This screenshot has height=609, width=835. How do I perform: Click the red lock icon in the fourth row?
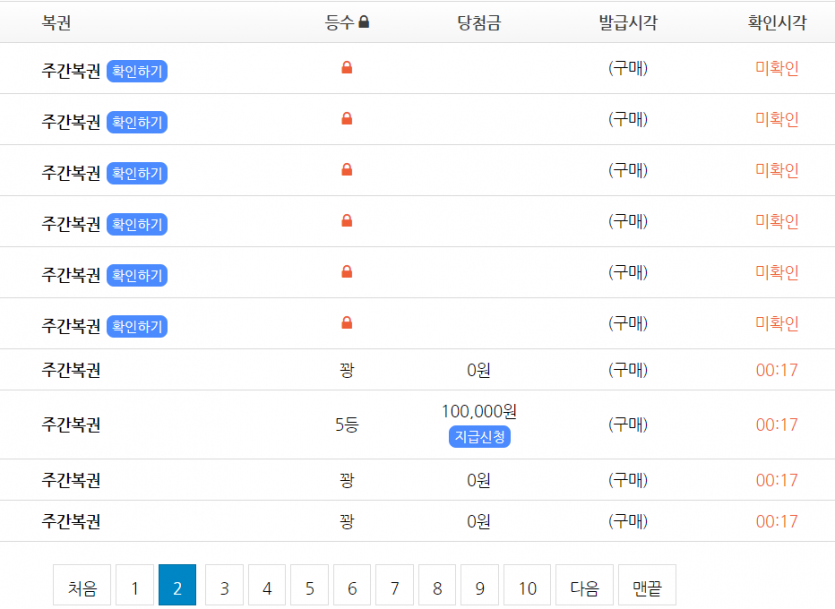click(x=347, y=221)
